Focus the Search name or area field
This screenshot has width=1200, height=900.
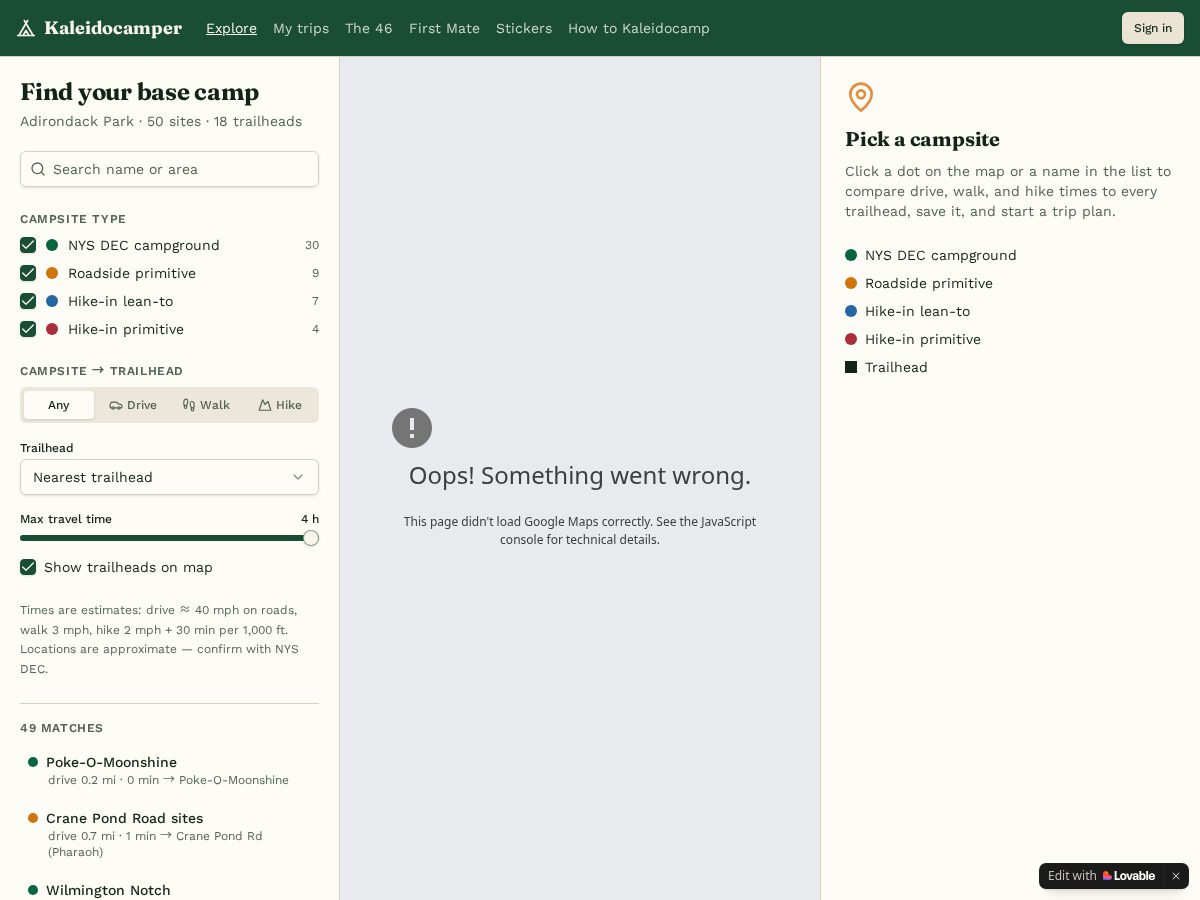169,169
